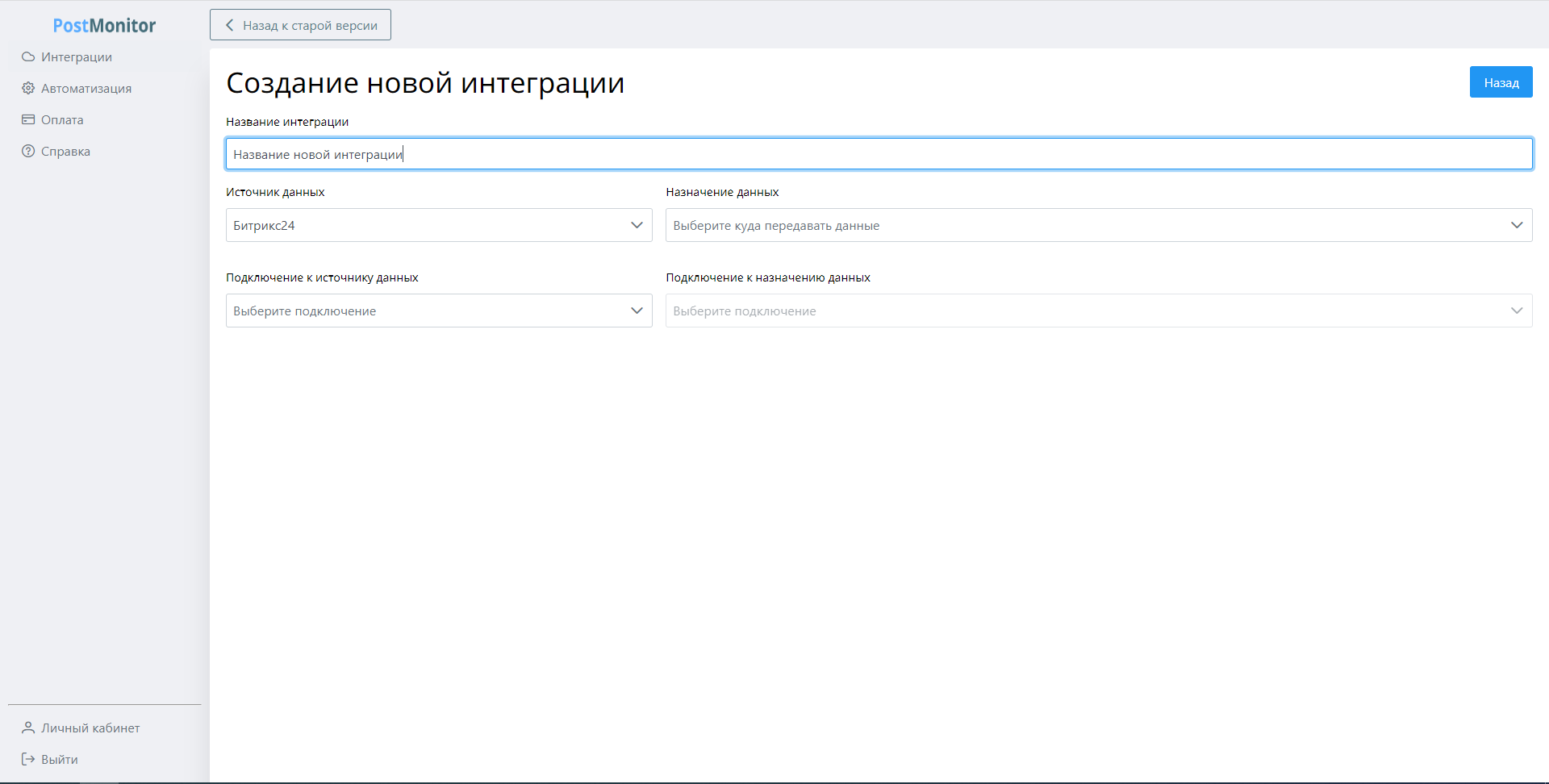1549x784 pixels.
Task: Open Справка help section
Action: (65, 152)
